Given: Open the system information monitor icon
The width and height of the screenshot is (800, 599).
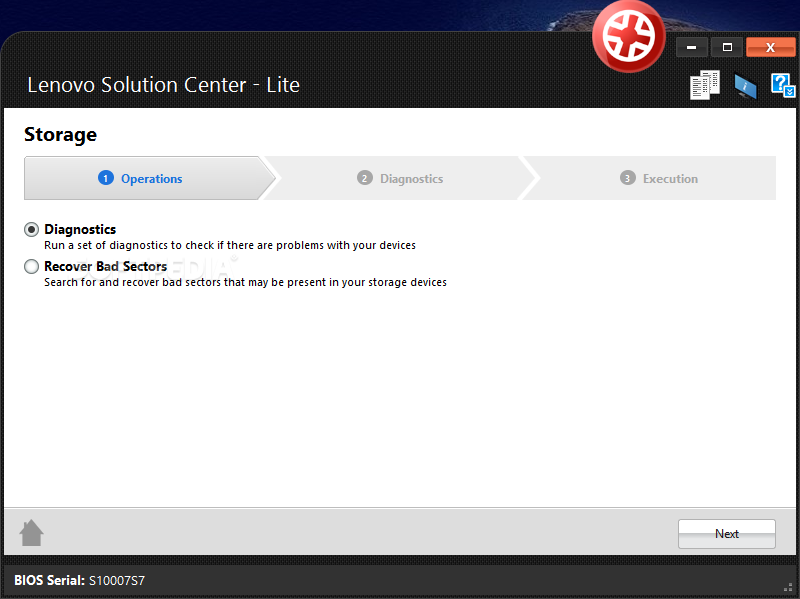Looking at the screenshot, I should (745, 86).
